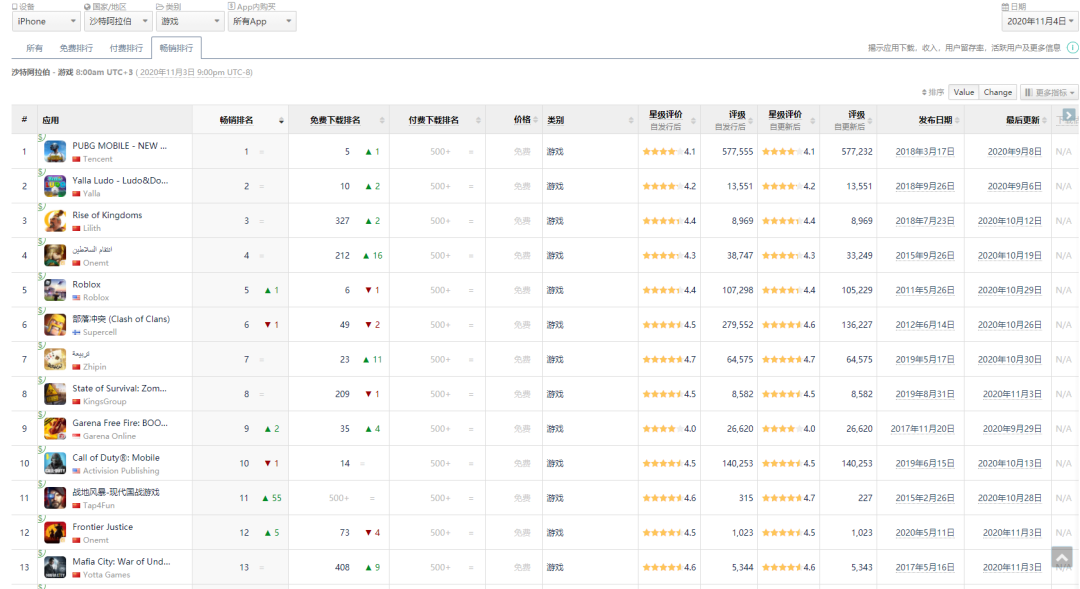Open the Frontier Justice app icon
1080x589 pixels.
55,533
